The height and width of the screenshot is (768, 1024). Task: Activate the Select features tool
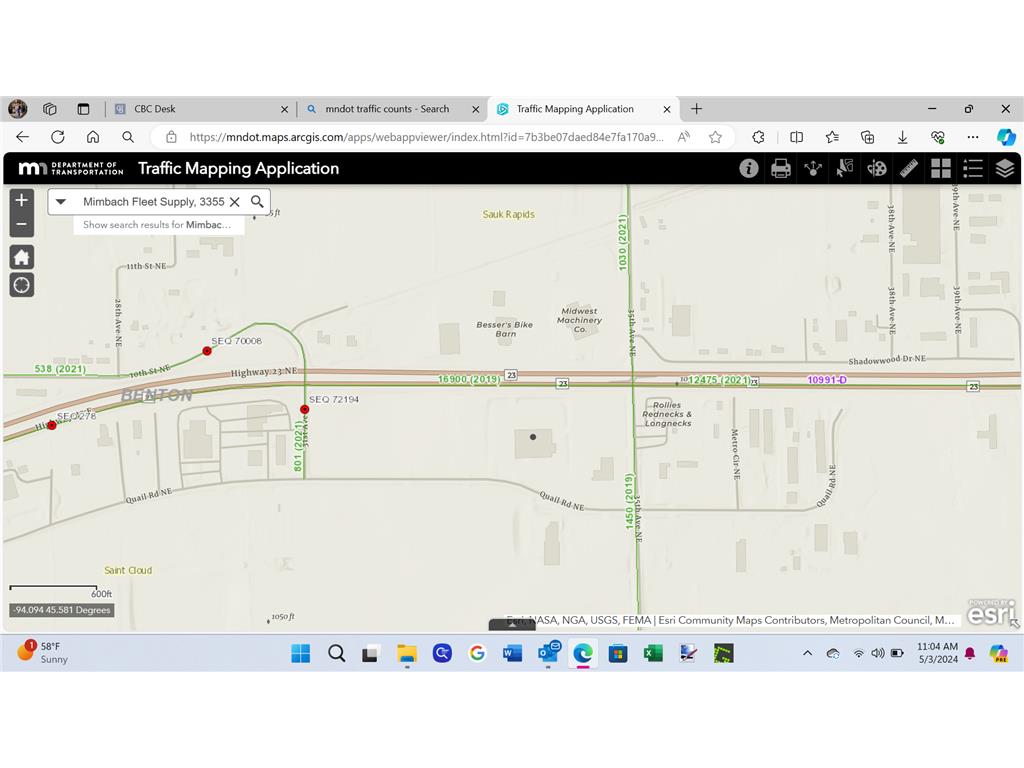point(845,168)
